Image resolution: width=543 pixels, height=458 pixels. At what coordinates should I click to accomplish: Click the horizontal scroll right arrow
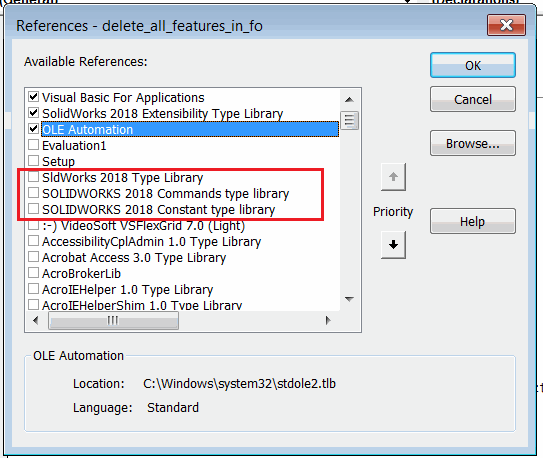pos(328,321)
